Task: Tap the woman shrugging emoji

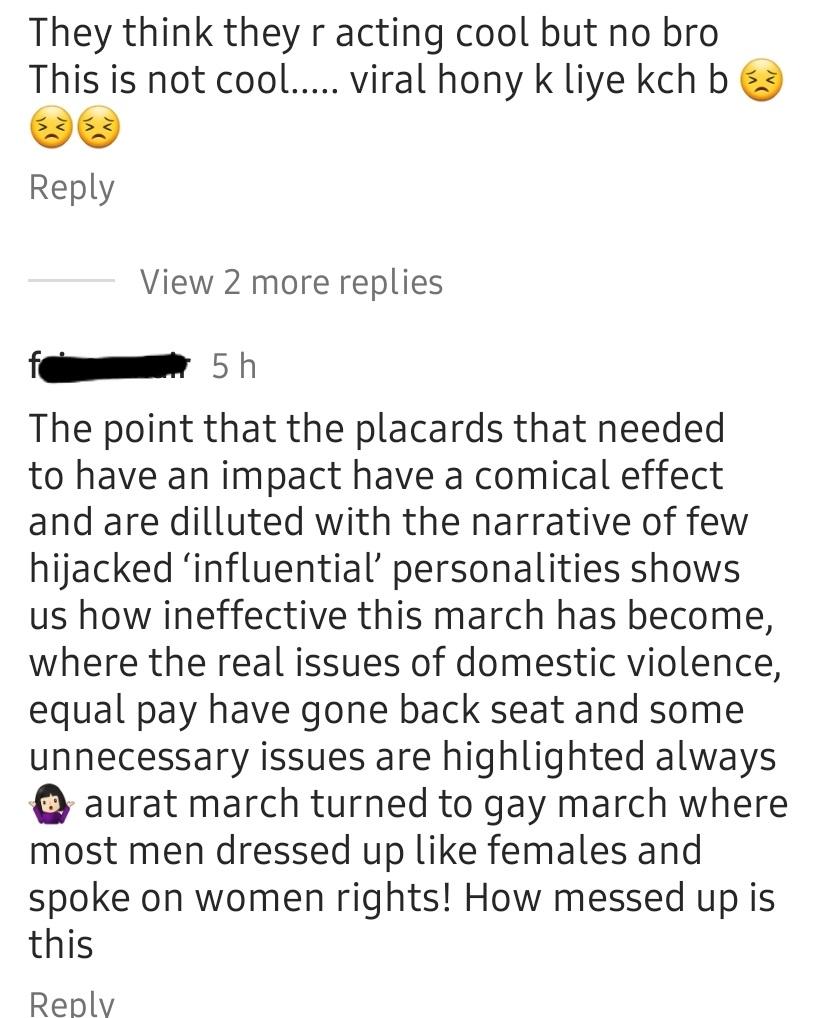Action: [x=52, y=804]
